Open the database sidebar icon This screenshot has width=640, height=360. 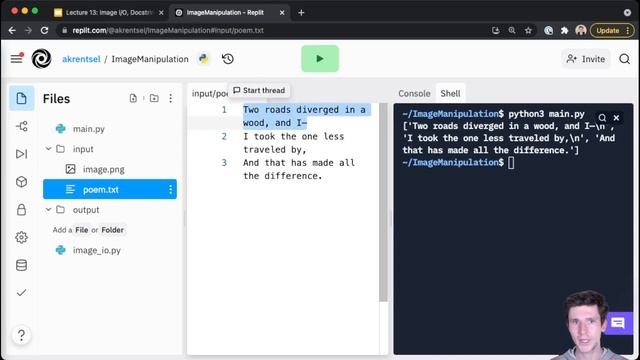[x=22, y=265]
